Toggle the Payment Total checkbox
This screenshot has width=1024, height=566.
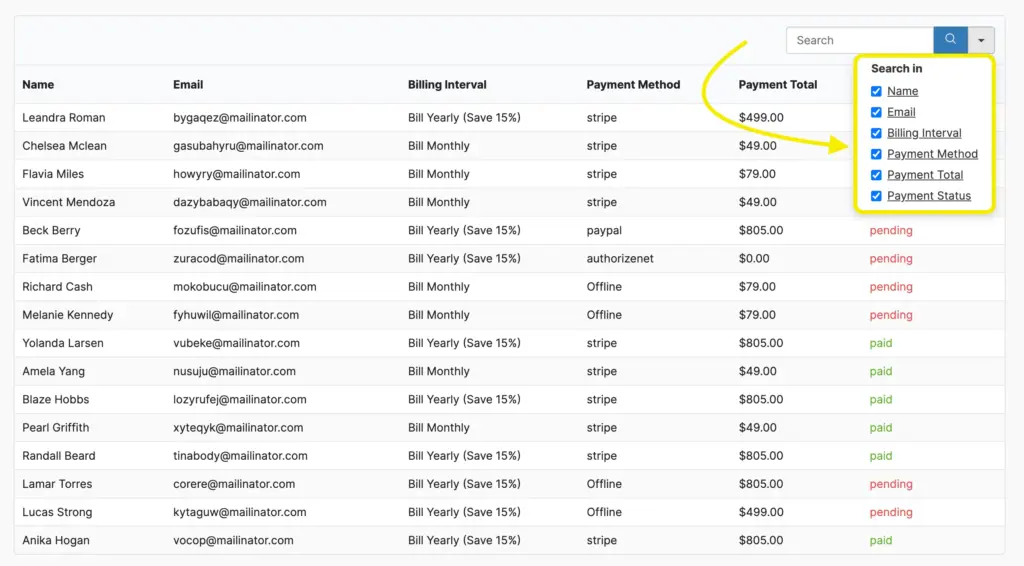tap(876, 175)
